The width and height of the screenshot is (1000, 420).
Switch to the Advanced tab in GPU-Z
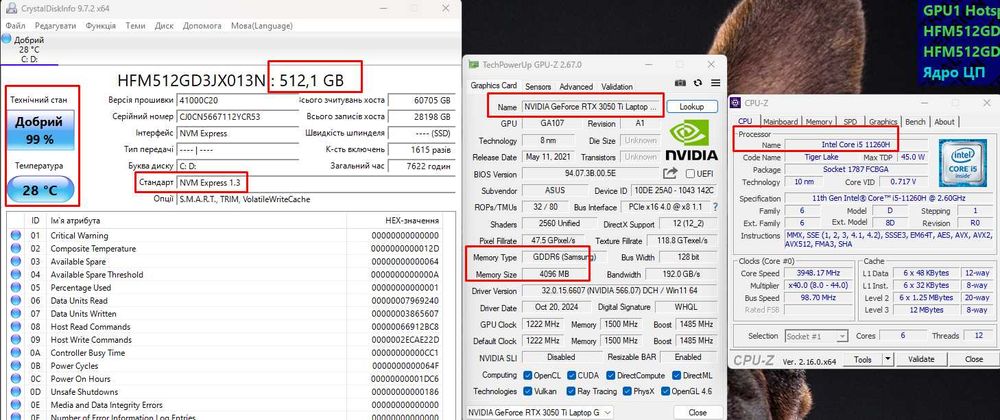[576, 87]
